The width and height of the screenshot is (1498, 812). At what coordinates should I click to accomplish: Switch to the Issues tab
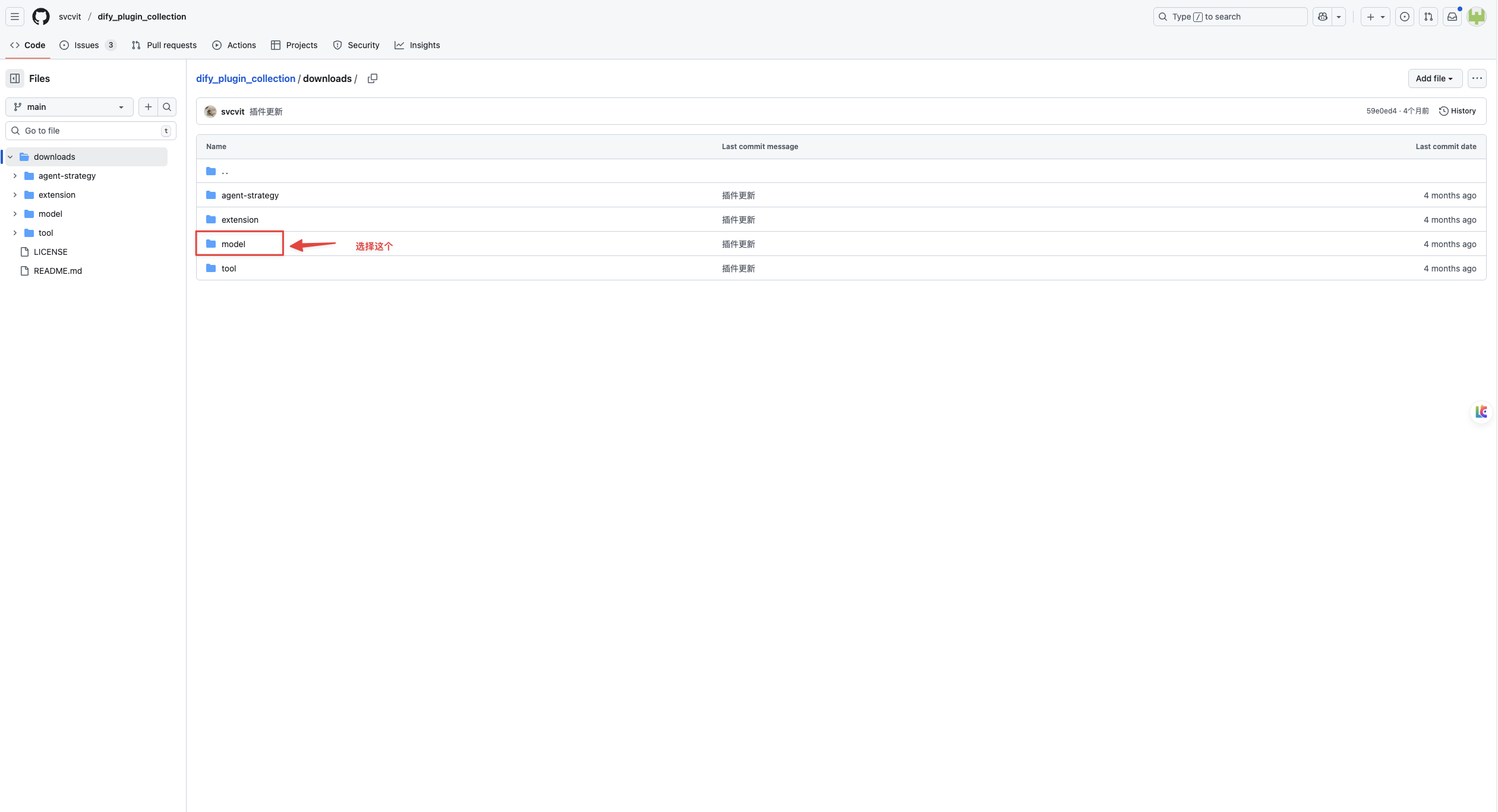coord(88,45)
